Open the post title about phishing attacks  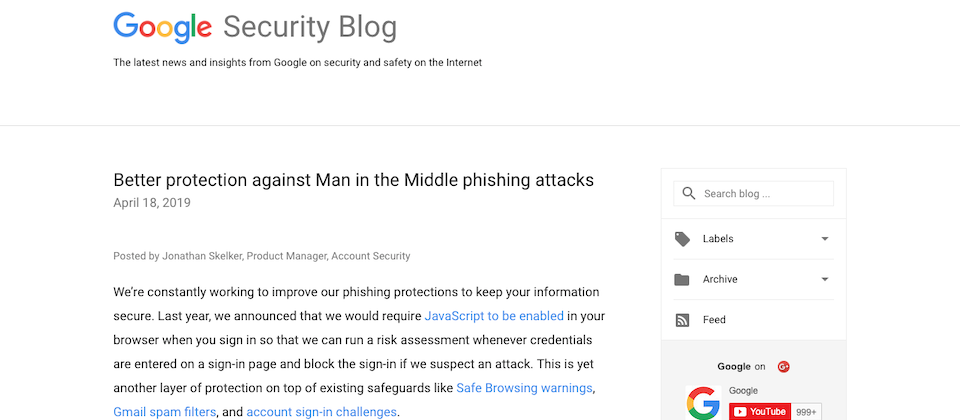[x=353, y=180]
